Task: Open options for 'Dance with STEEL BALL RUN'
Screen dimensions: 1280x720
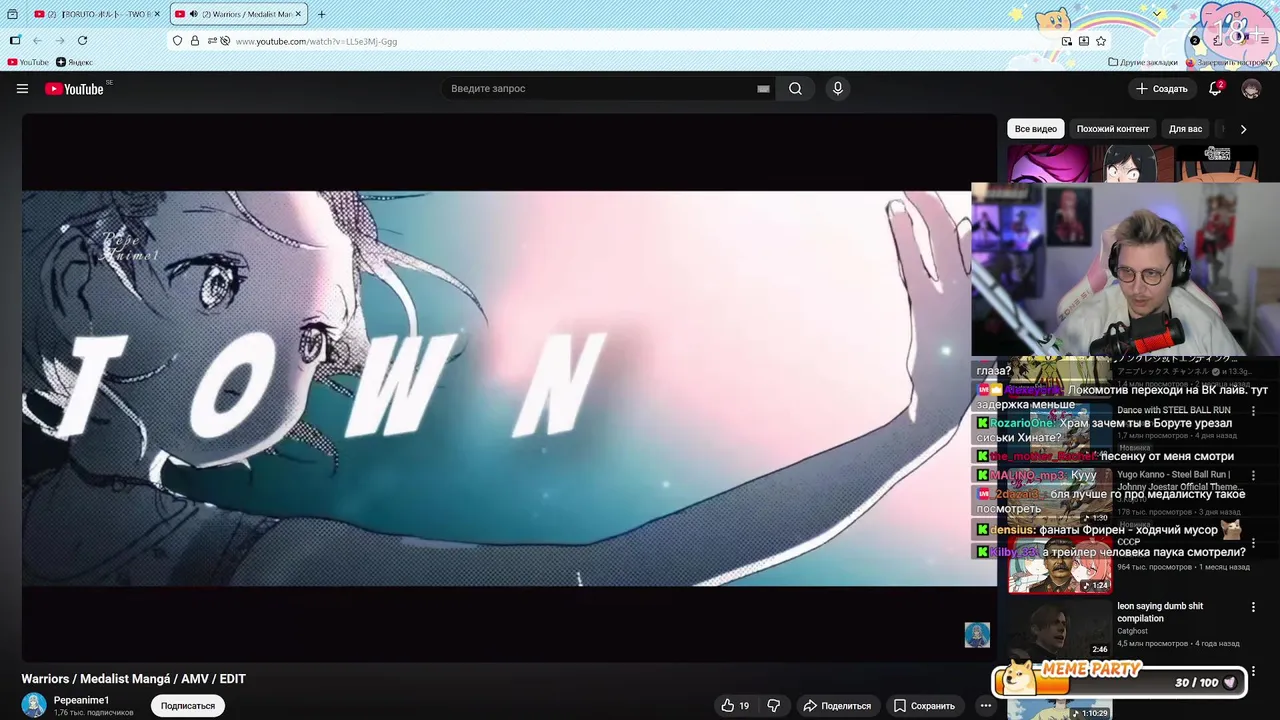Action: click(1253, 411)
